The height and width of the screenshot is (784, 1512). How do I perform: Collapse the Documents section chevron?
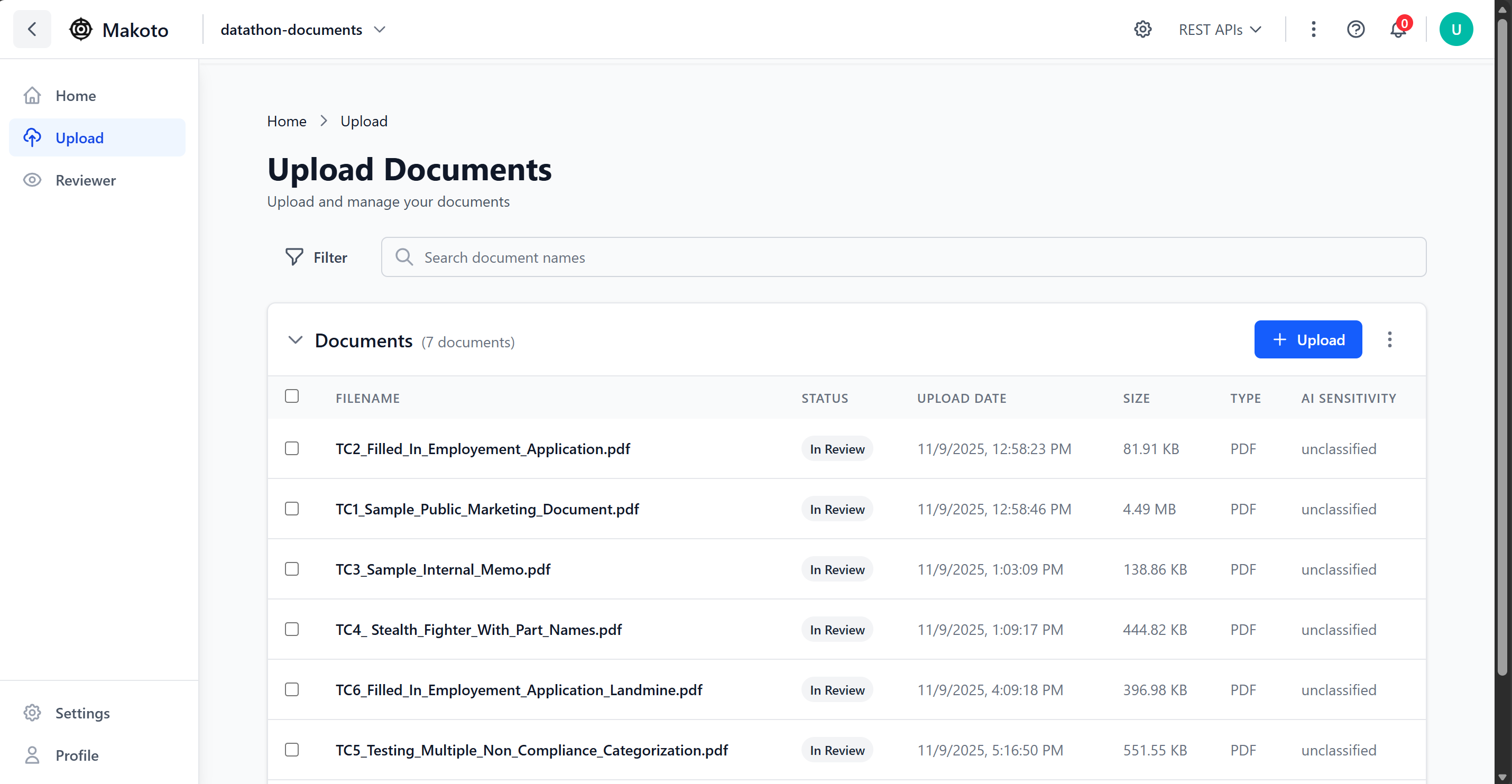coord(295,340)
